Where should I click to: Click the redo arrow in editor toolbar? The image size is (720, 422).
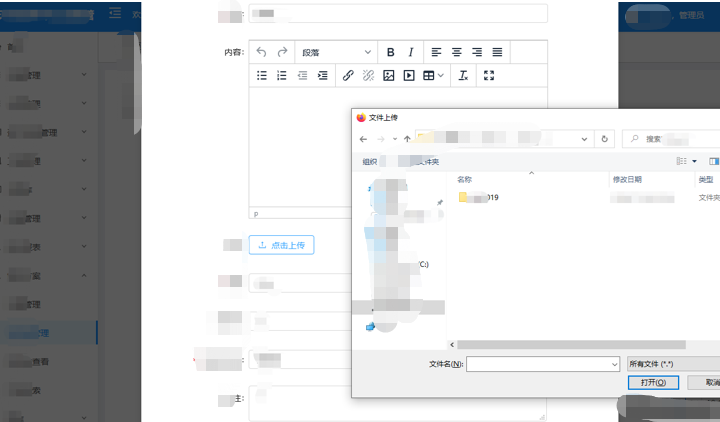(282, 52)
